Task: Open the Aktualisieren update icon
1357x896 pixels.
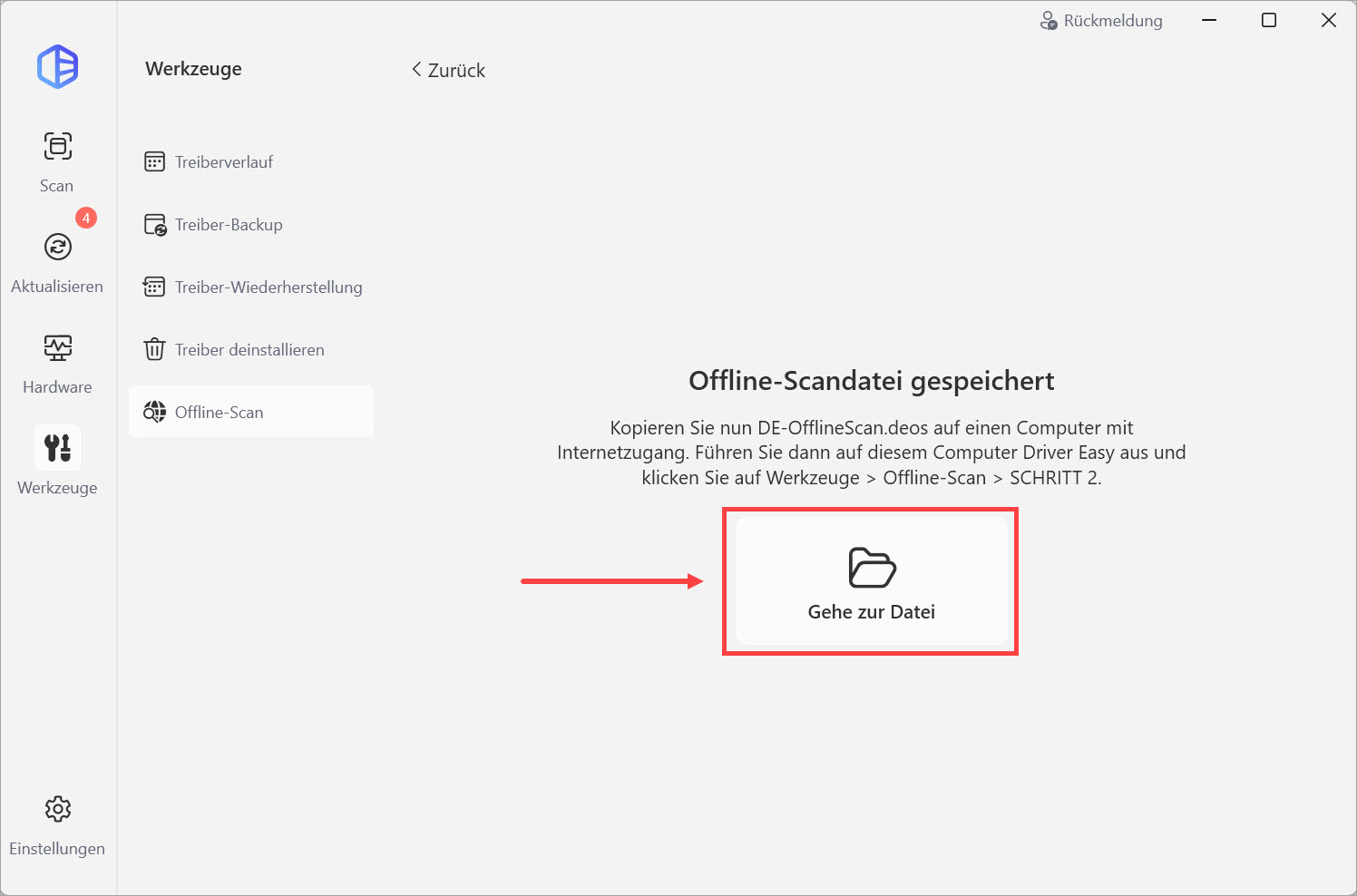Action: (57, 247)
